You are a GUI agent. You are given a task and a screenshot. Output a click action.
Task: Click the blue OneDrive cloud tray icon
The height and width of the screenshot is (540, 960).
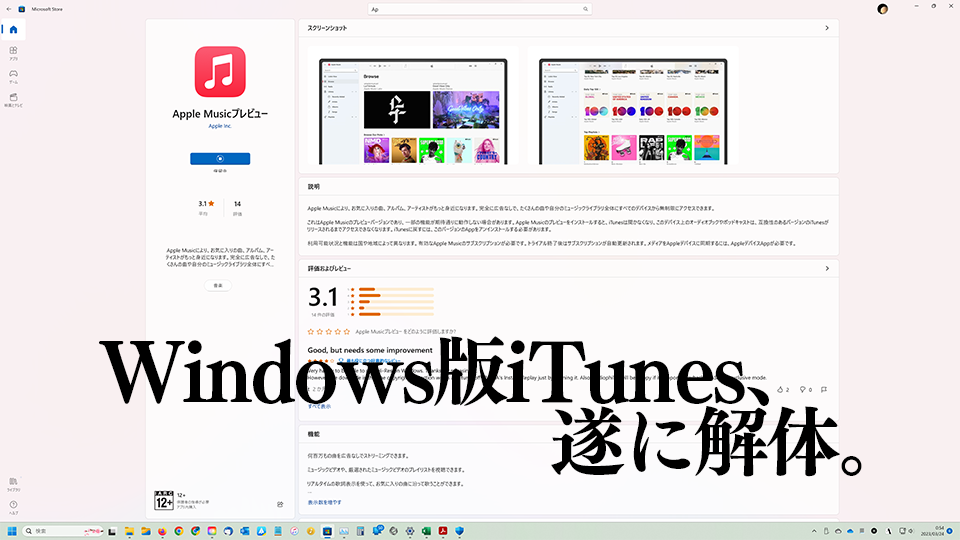point(850,531)
